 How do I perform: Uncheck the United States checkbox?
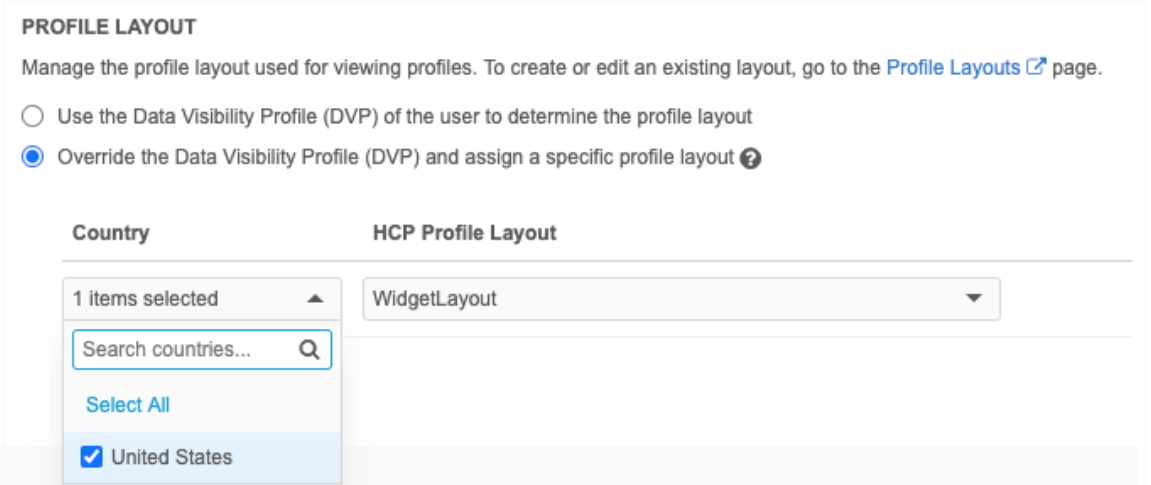click(90, 458)
